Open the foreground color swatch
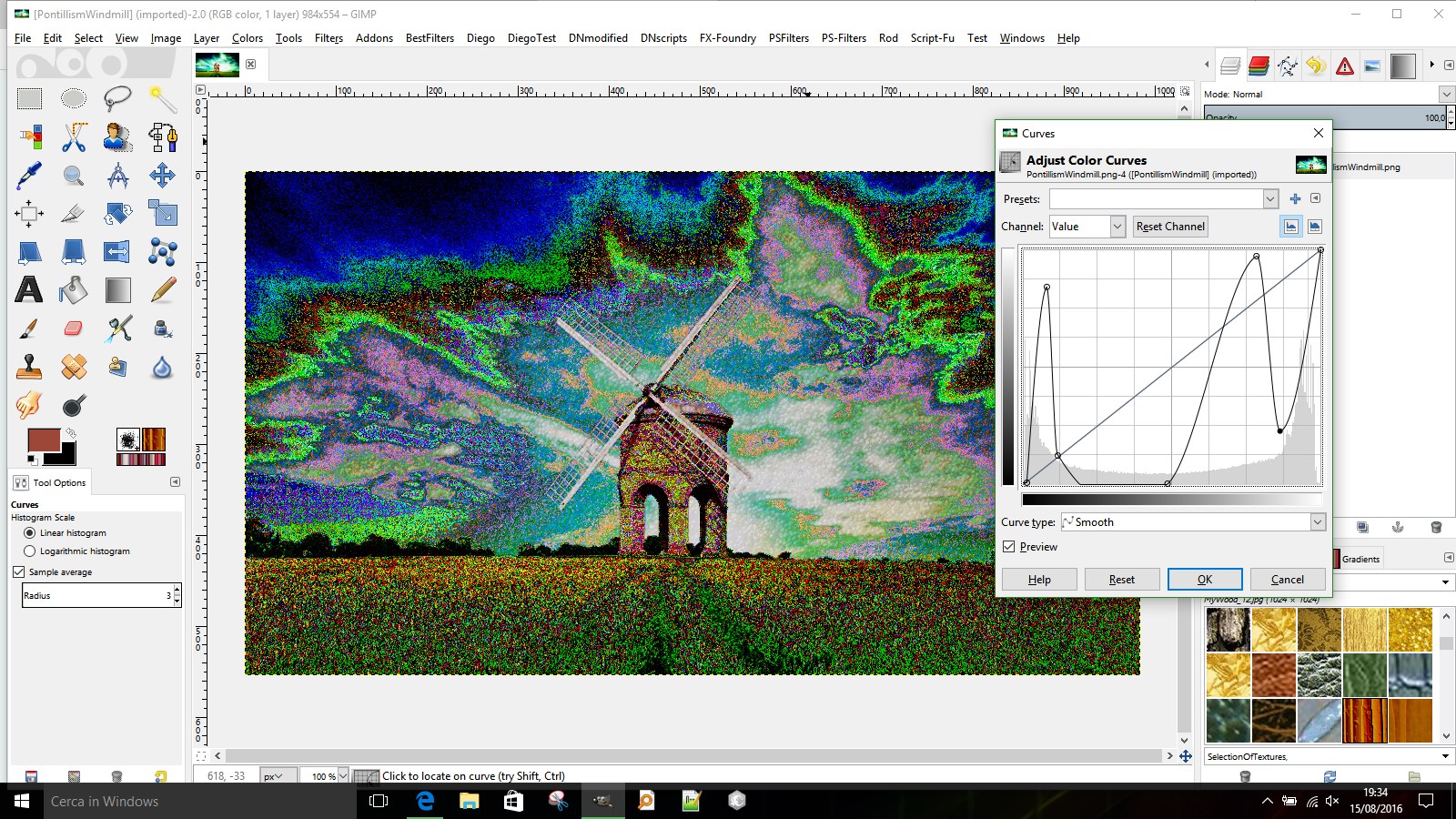1456x819 pixels. [x=42, y=440]
